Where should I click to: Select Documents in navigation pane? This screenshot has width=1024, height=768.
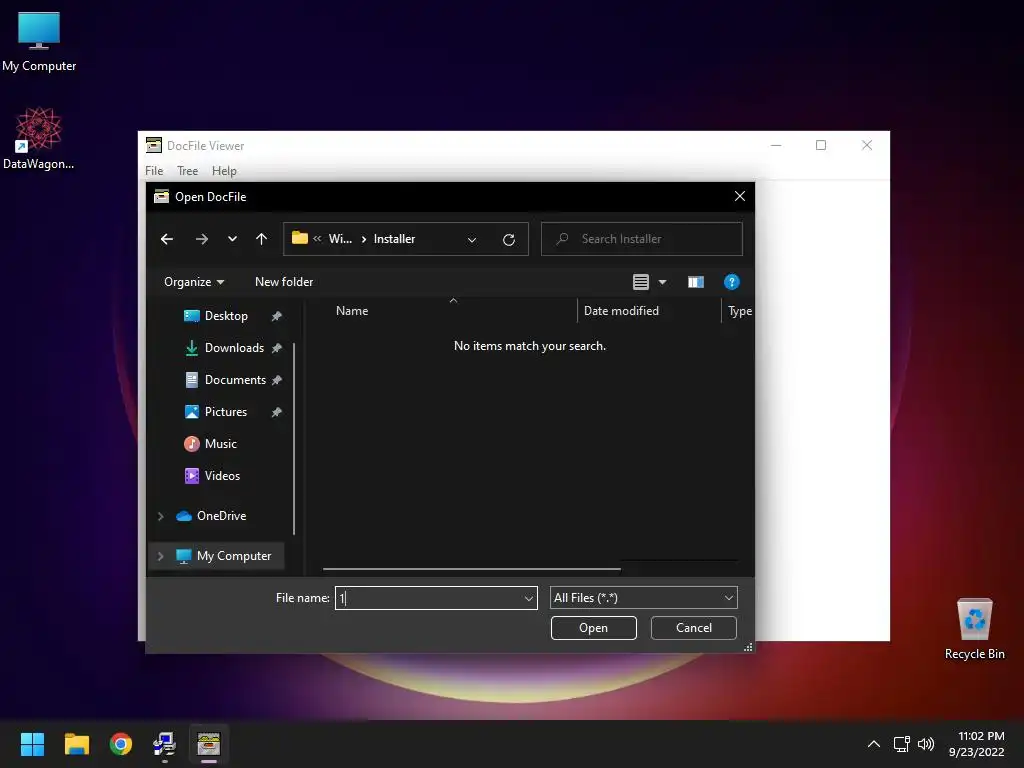pos(234,380)
